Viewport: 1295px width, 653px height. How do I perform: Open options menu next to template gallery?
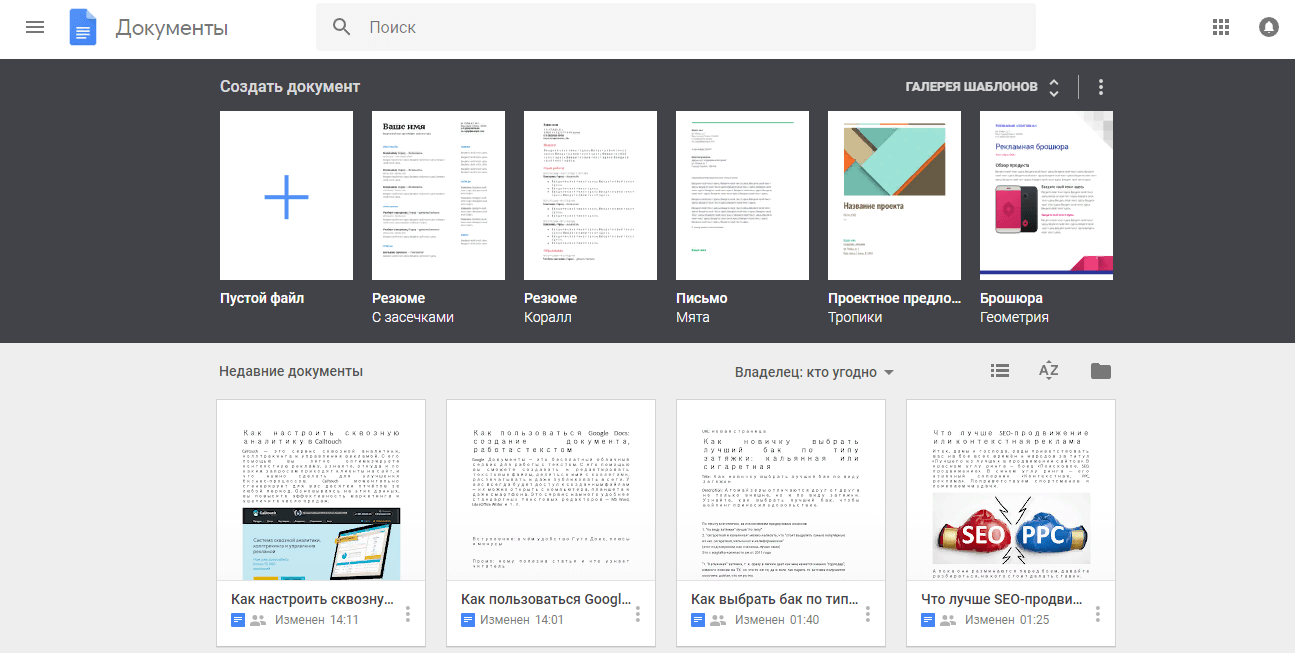coord(1100,87)
